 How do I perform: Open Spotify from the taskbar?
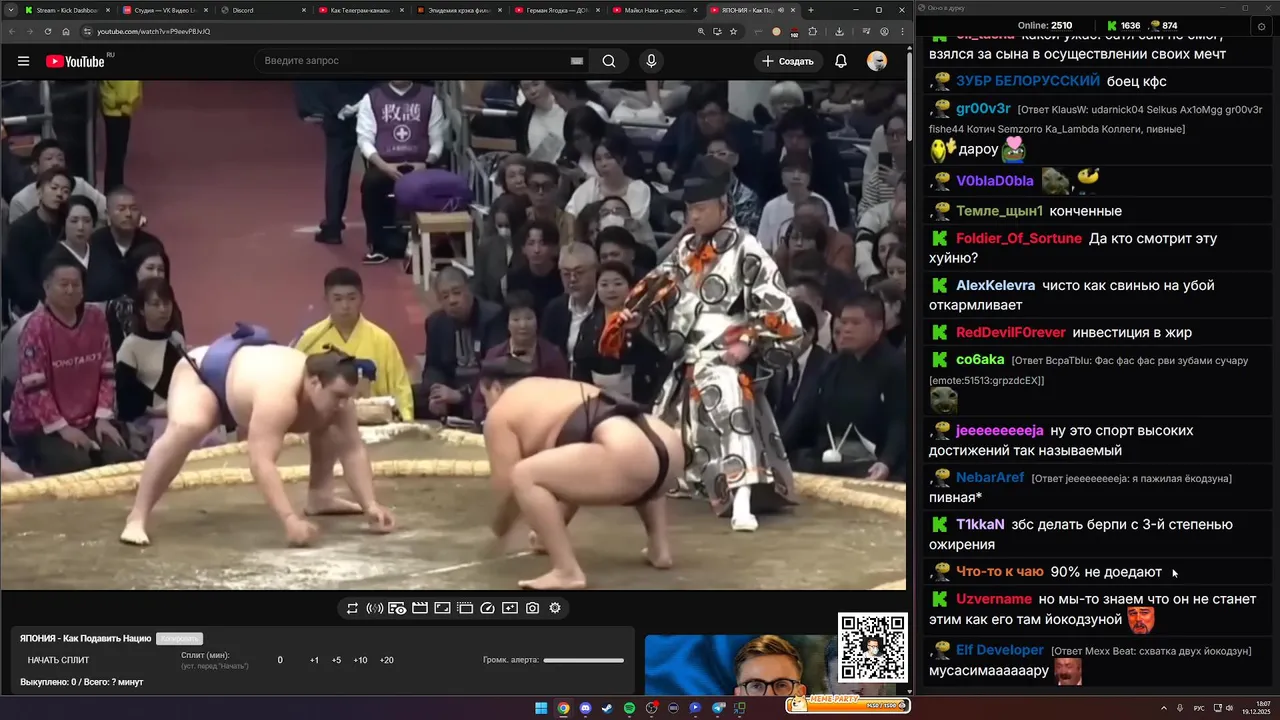coord(629,708)
